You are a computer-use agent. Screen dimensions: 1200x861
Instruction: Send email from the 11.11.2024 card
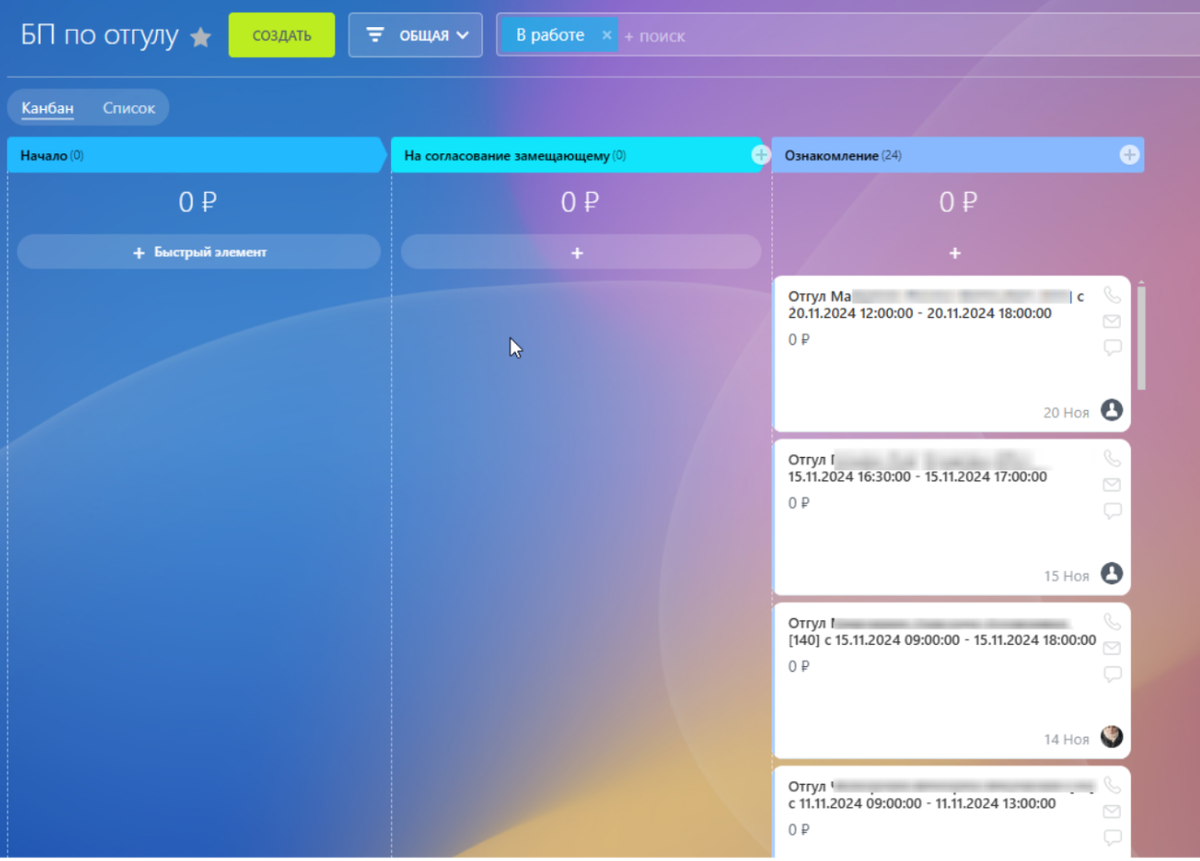(1112, 811)
